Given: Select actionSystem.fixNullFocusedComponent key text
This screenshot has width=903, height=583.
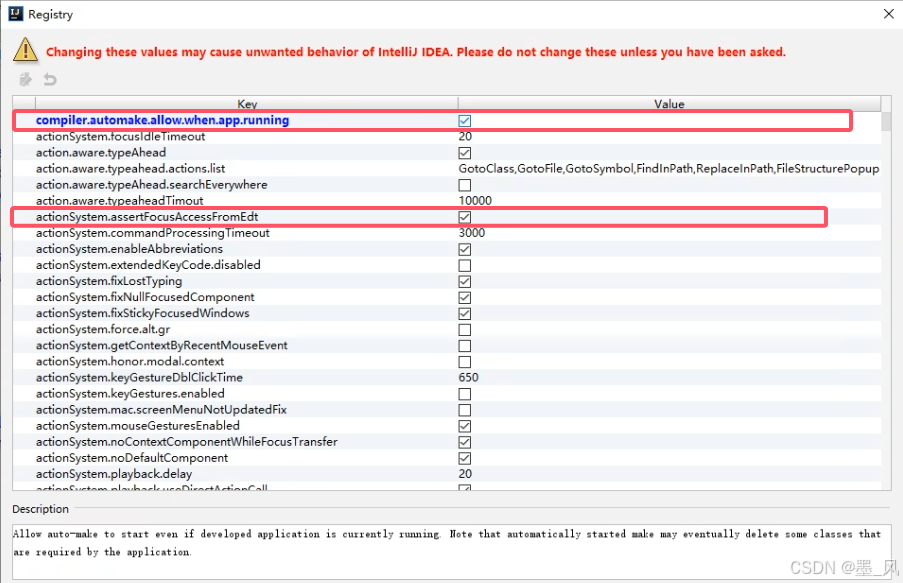Looking at the screenshot, I should tap(145, 298).
